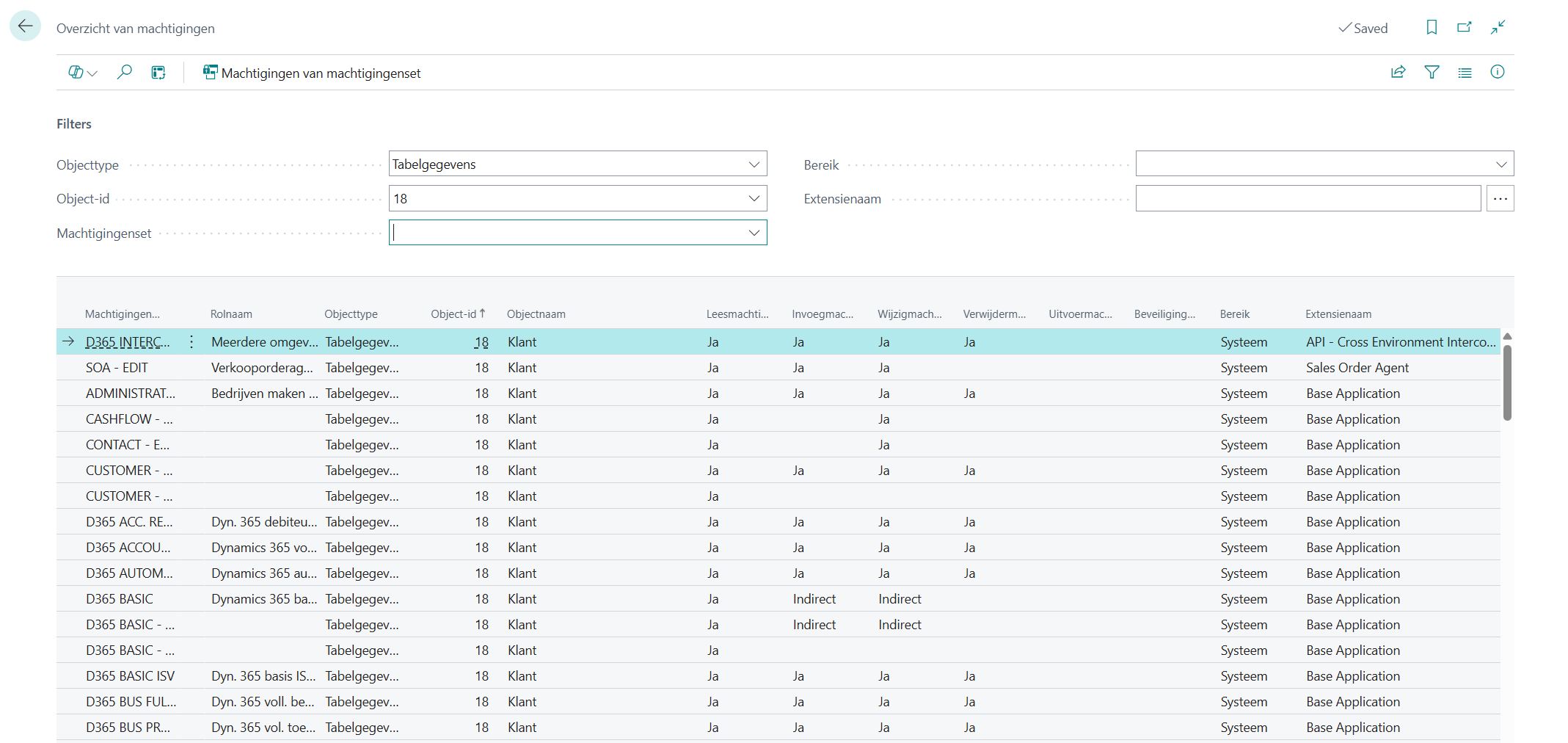Collapse the page view icon
Viewport: 1568px width, 743px height.
point(1498,27)
